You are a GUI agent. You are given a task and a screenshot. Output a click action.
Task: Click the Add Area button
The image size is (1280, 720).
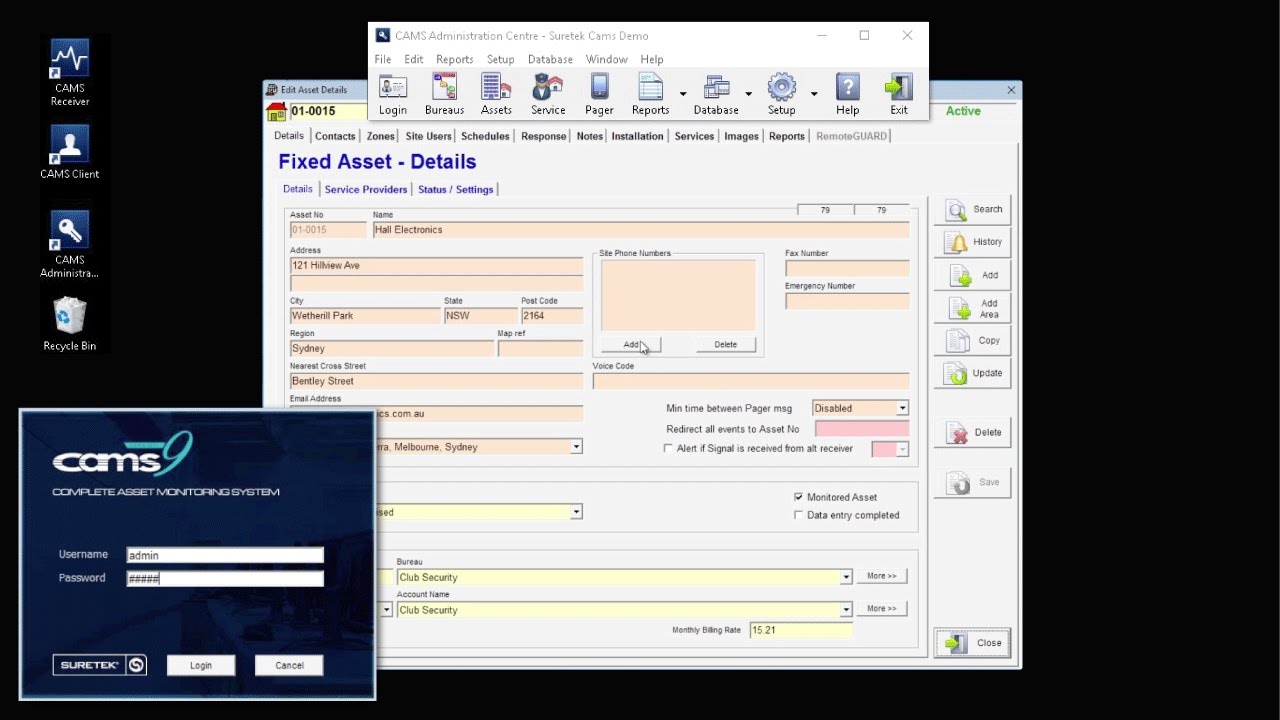973,308
